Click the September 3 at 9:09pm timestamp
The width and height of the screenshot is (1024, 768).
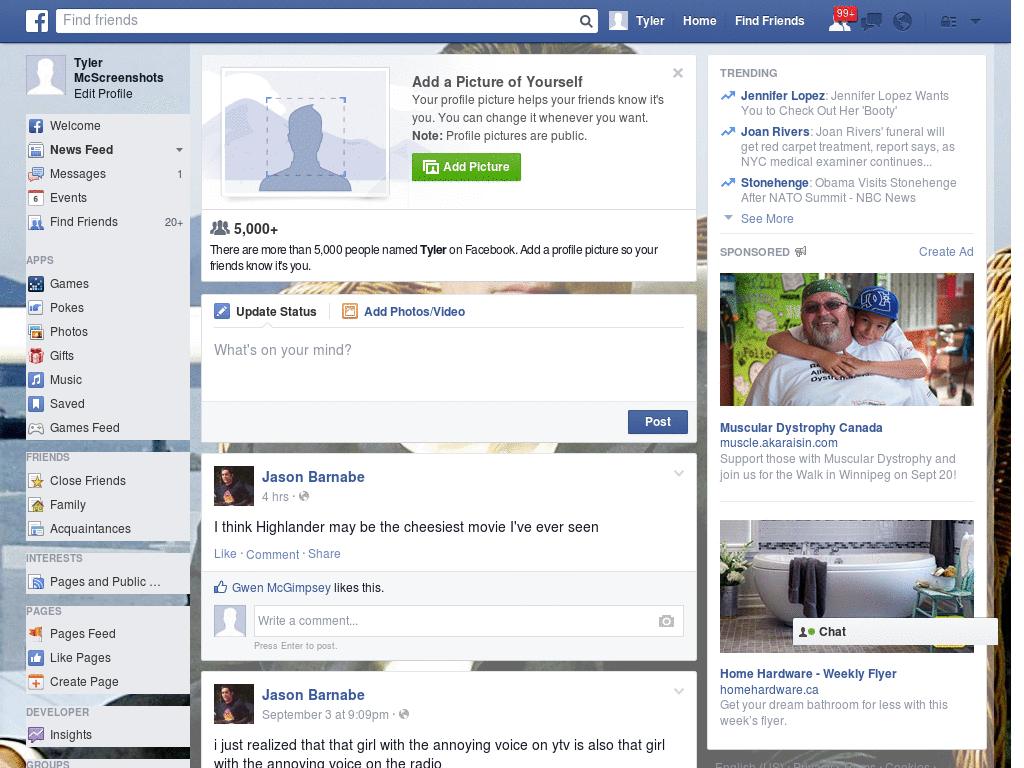[325, 714]
